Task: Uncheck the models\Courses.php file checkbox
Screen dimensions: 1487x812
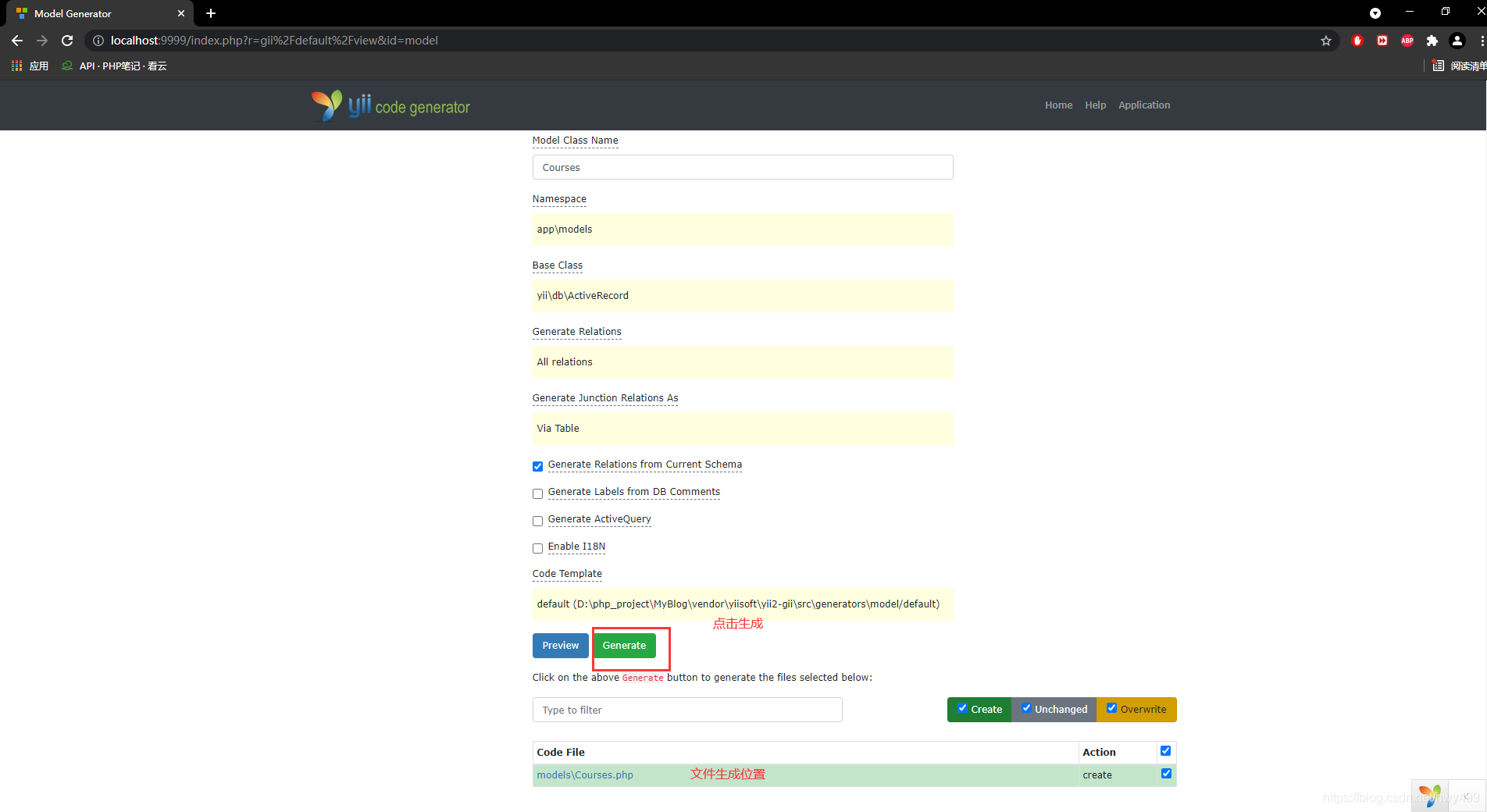Action: point(1166,774)
